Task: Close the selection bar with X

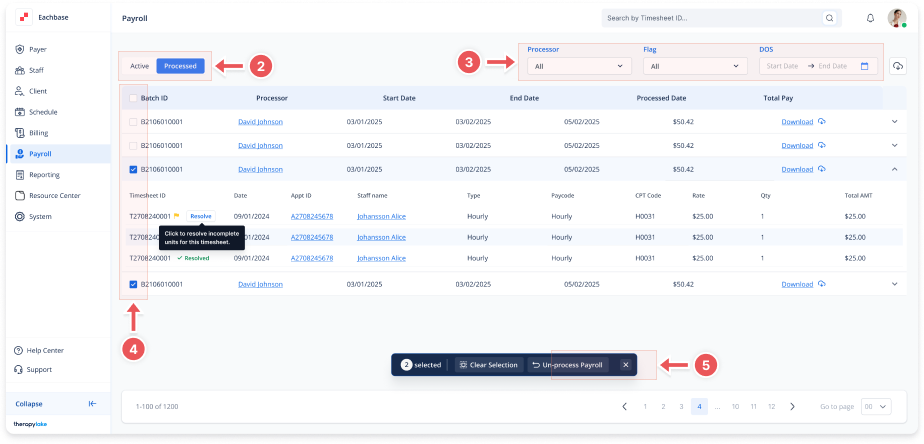Action: coord(625,365)
